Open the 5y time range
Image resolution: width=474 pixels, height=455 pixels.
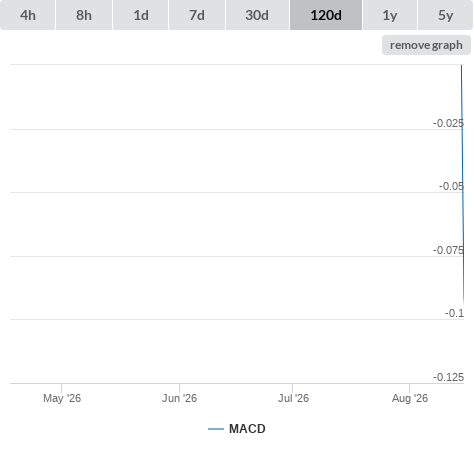tap(446, 15)
